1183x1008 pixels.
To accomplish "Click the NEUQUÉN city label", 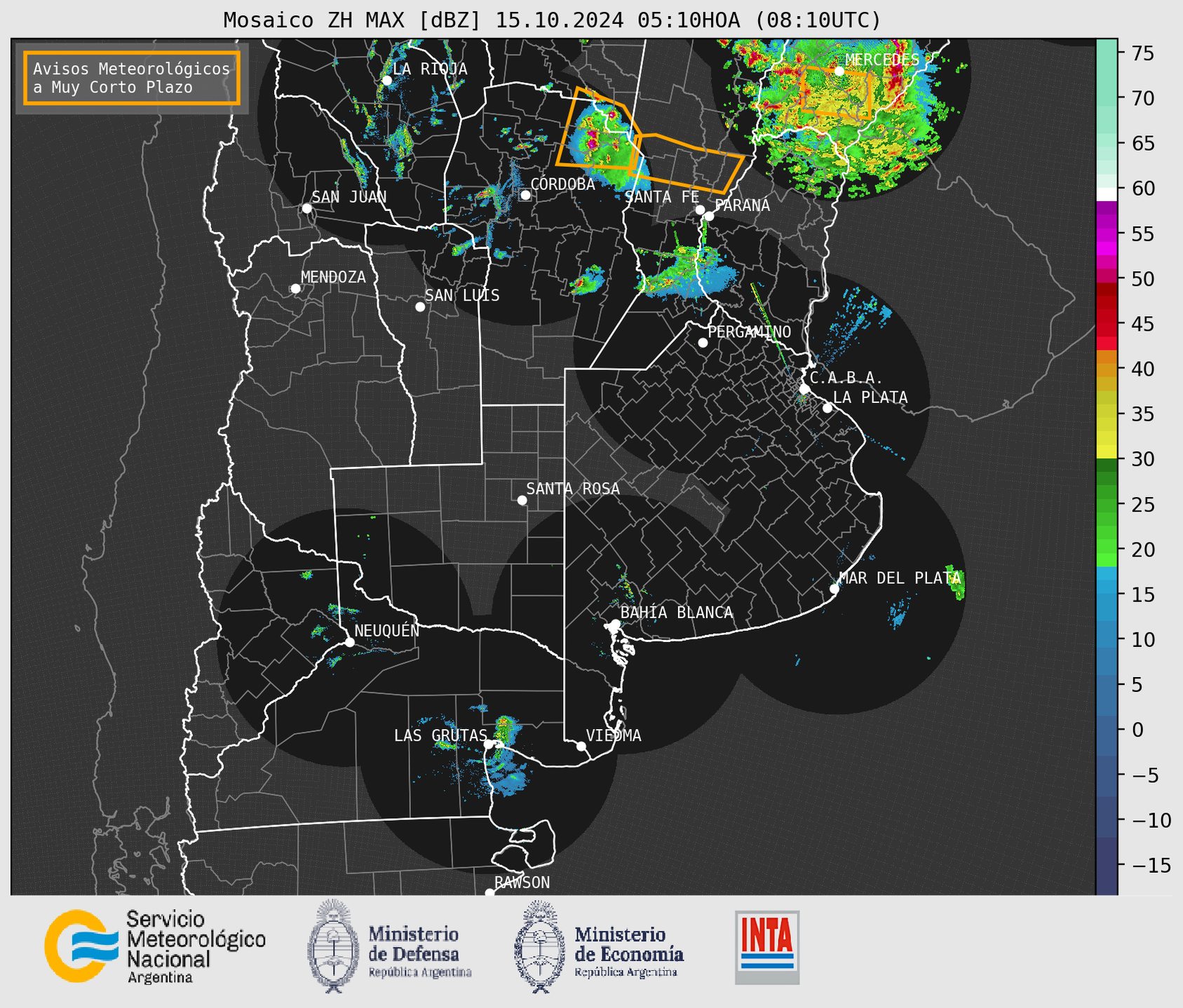I will 387,630.
